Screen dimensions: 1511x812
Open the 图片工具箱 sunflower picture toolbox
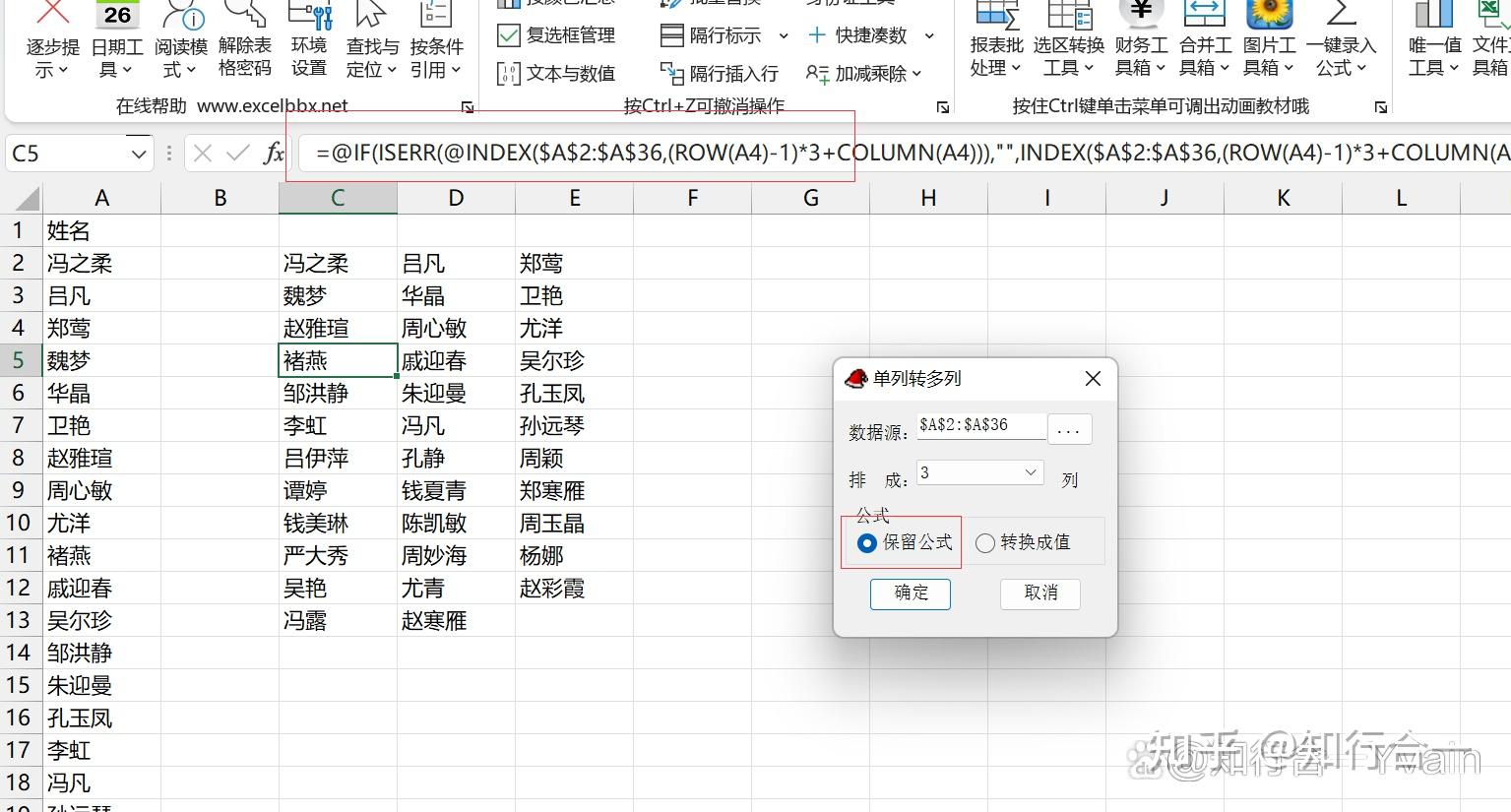(x=1269, y=39)
